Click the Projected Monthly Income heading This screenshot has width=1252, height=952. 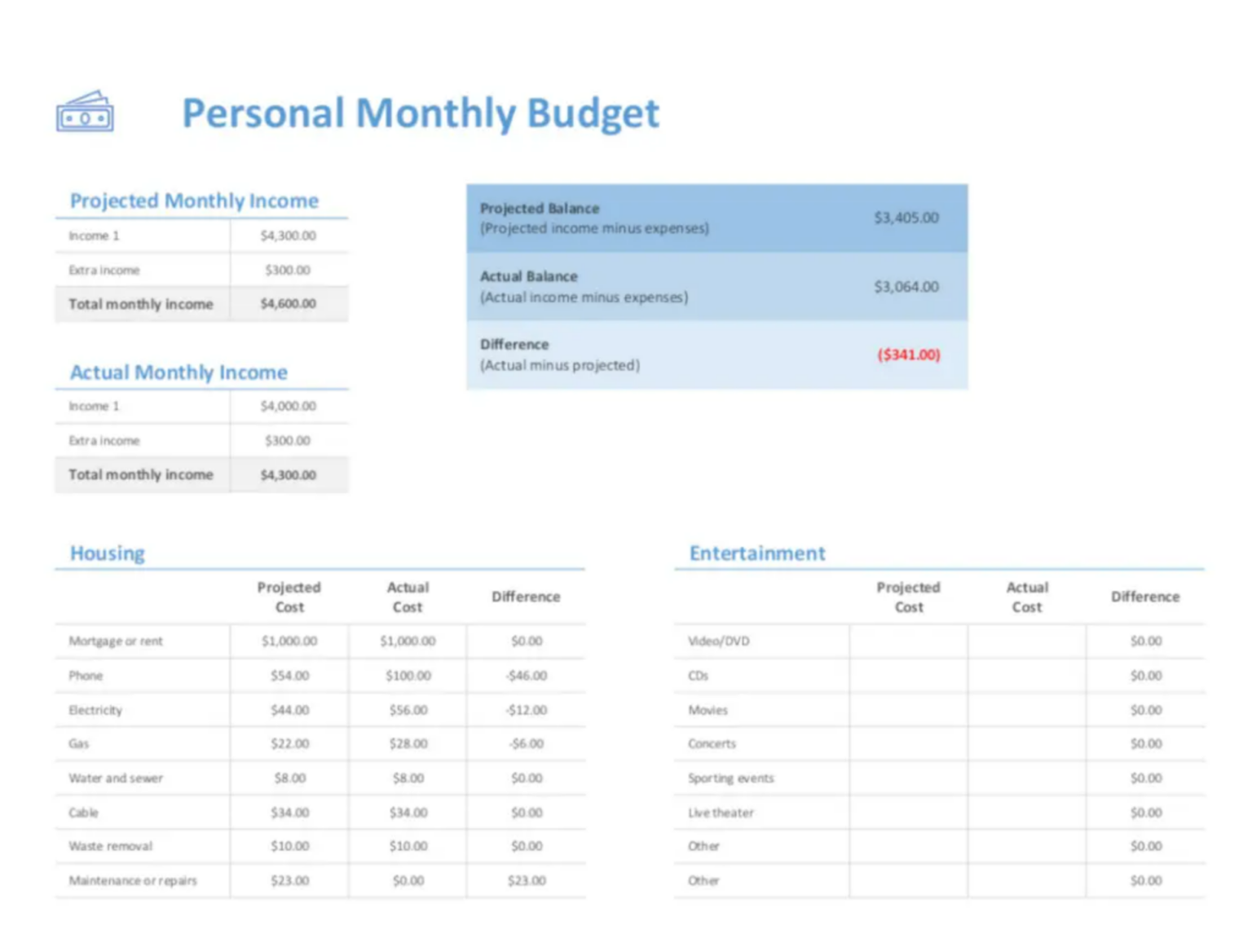(193, 201)
